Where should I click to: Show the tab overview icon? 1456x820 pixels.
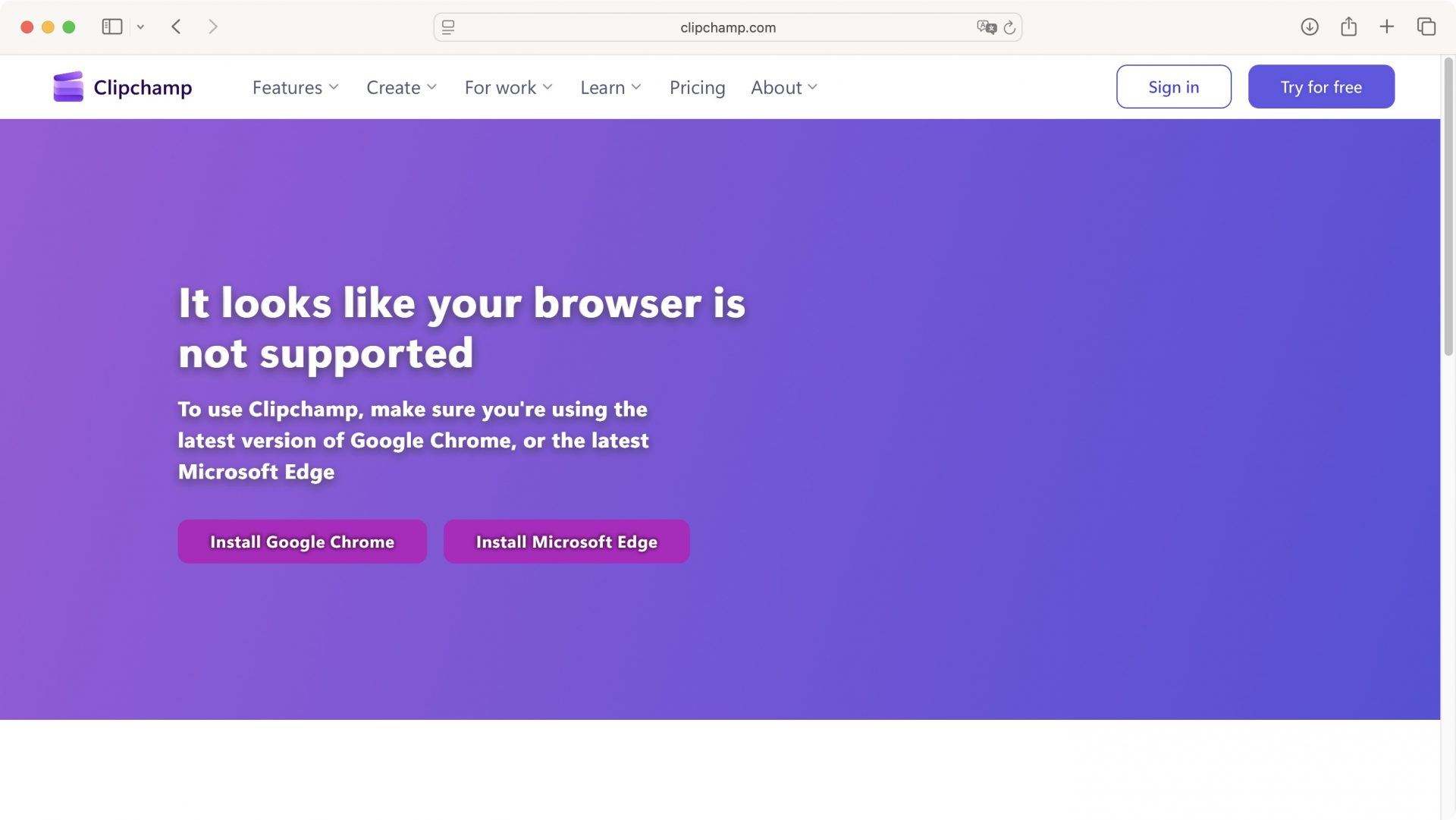(x=1426, y=26)
